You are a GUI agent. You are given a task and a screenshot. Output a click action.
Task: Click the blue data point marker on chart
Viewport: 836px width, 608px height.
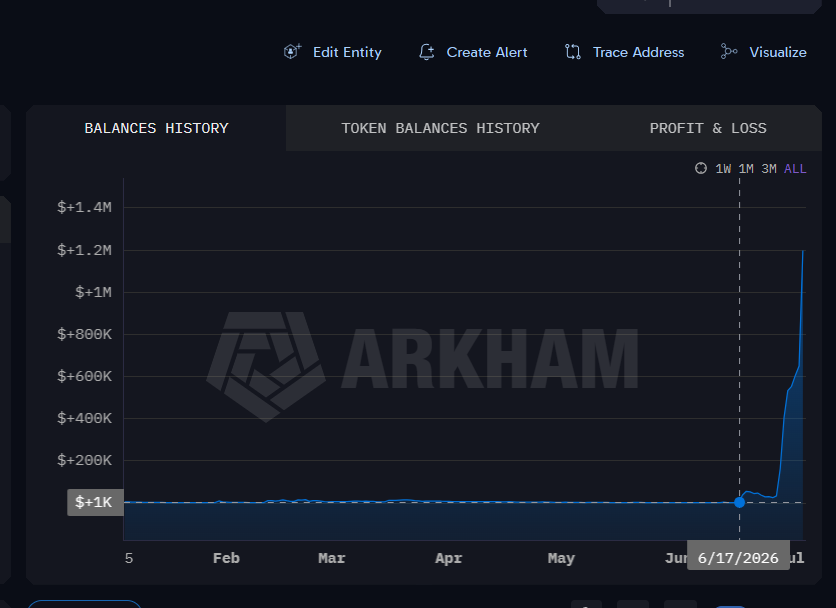tap(739, 502)
